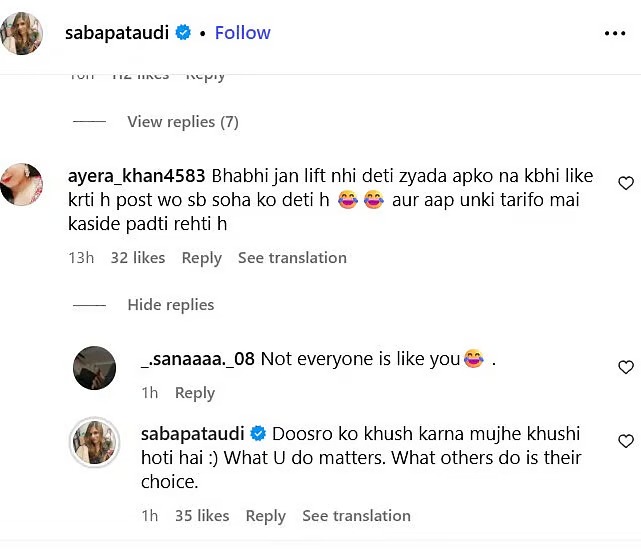Open ayera_khan4583 username link

point(136,176)
